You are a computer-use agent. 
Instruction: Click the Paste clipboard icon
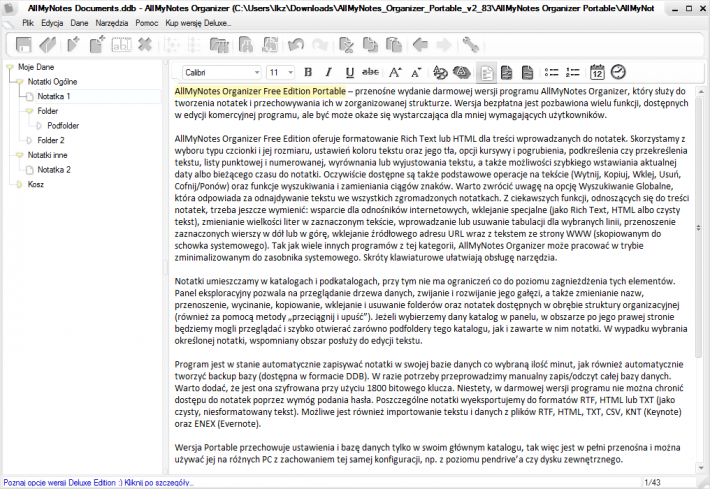pos(394,45)
